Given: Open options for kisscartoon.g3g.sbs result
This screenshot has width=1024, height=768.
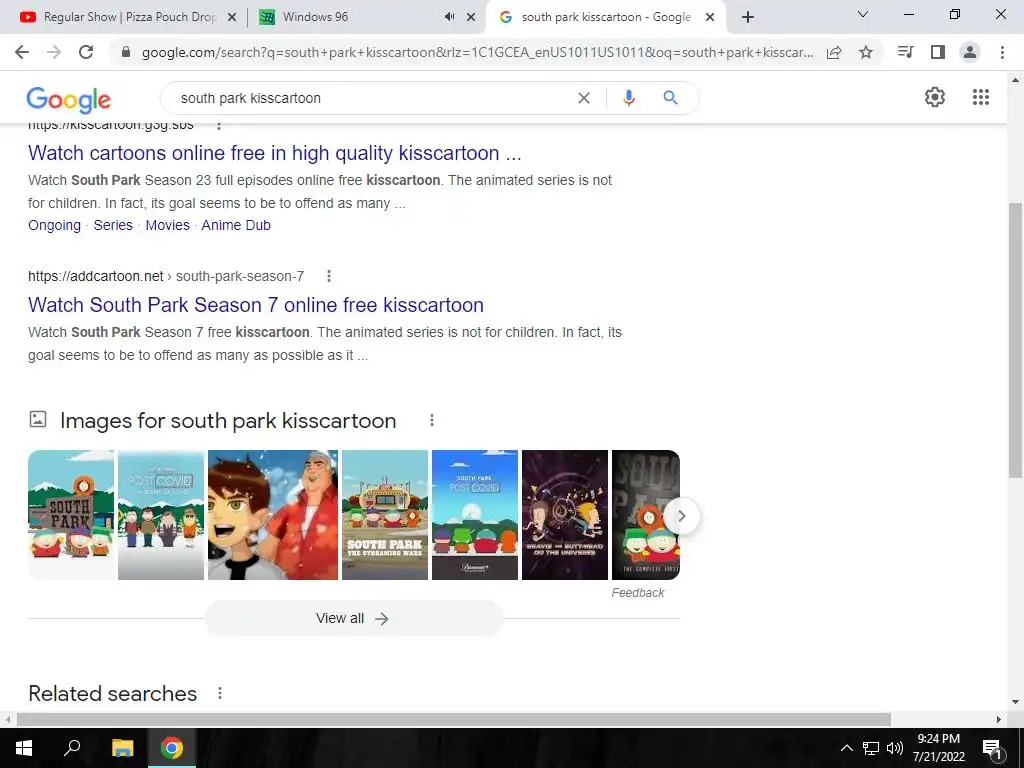Looking at the screenshot, I should (219, 125).
